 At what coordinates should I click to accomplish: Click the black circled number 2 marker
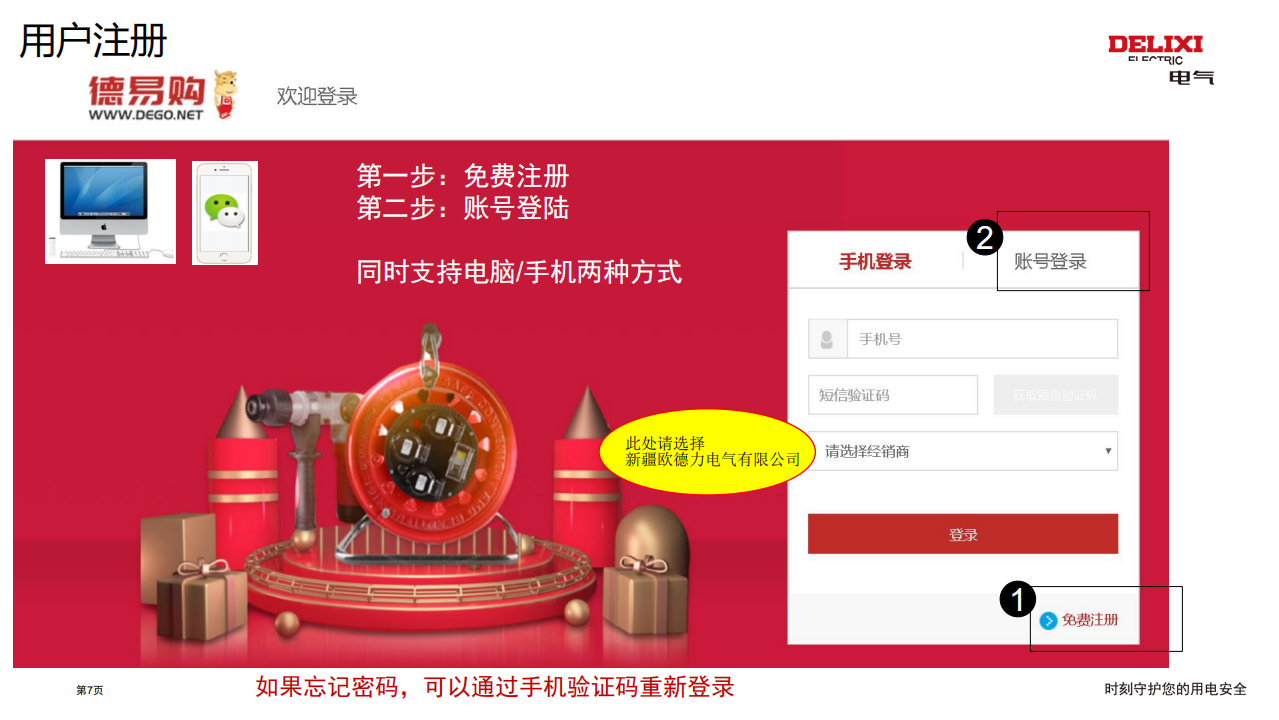point(984,238)
